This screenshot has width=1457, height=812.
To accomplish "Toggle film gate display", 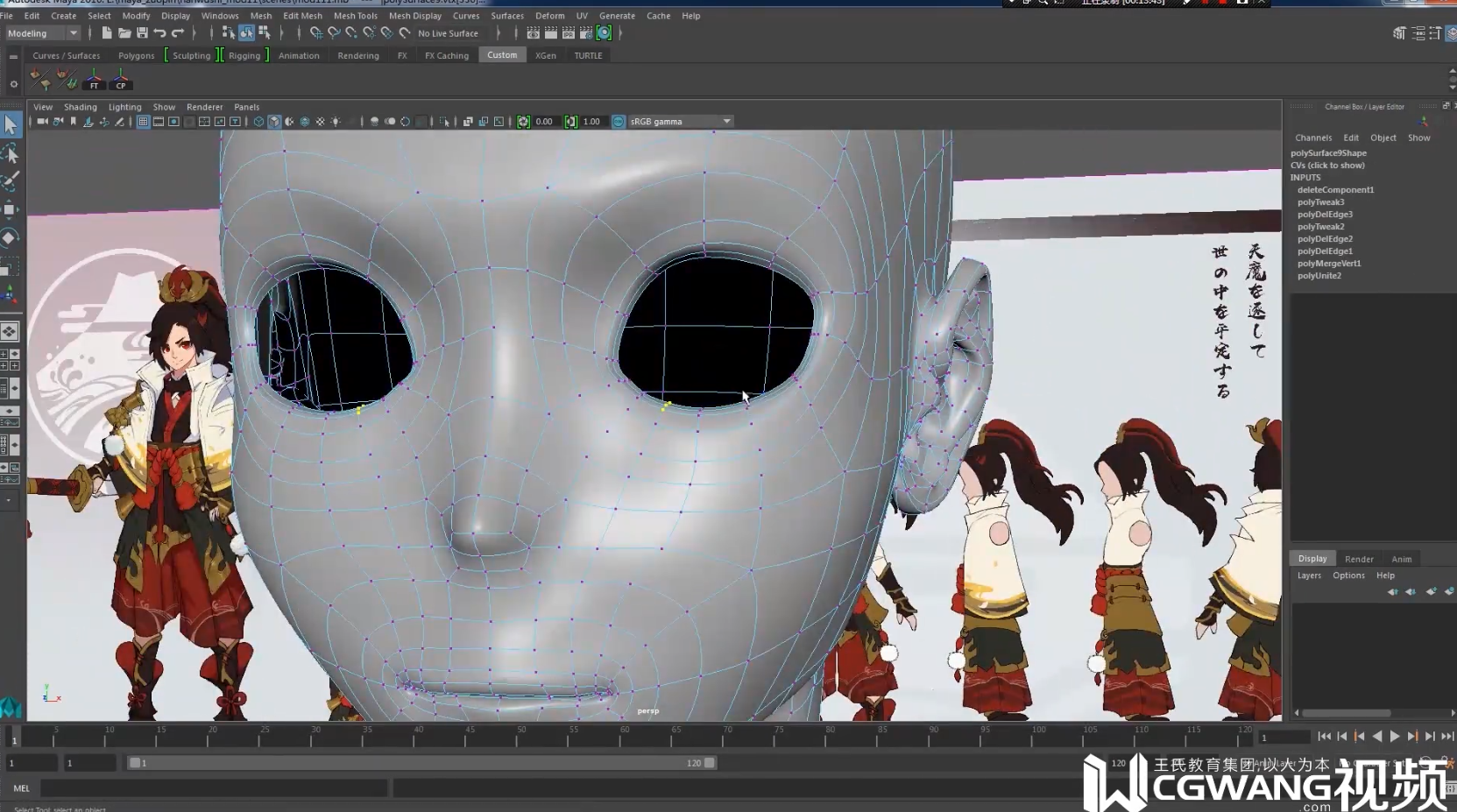I will click(x=159, y=122).
